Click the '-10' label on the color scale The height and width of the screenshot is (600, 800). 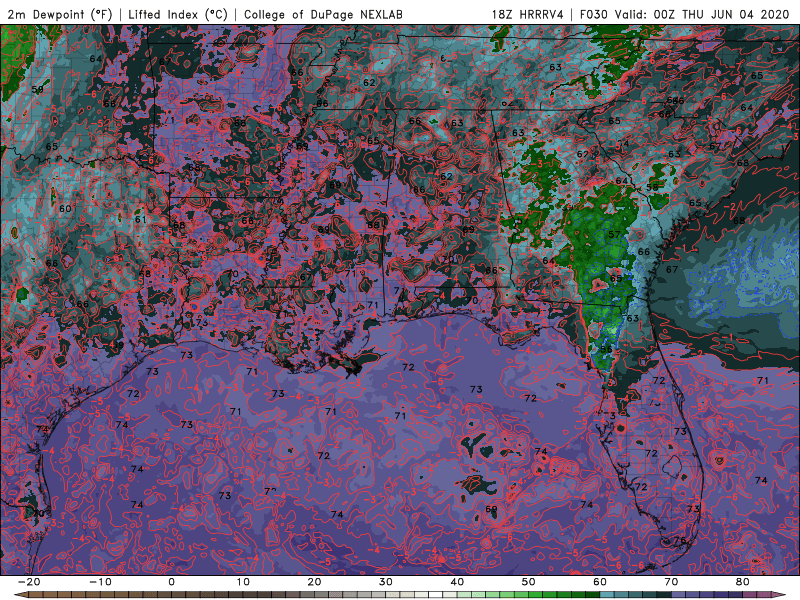pos(100,582)
